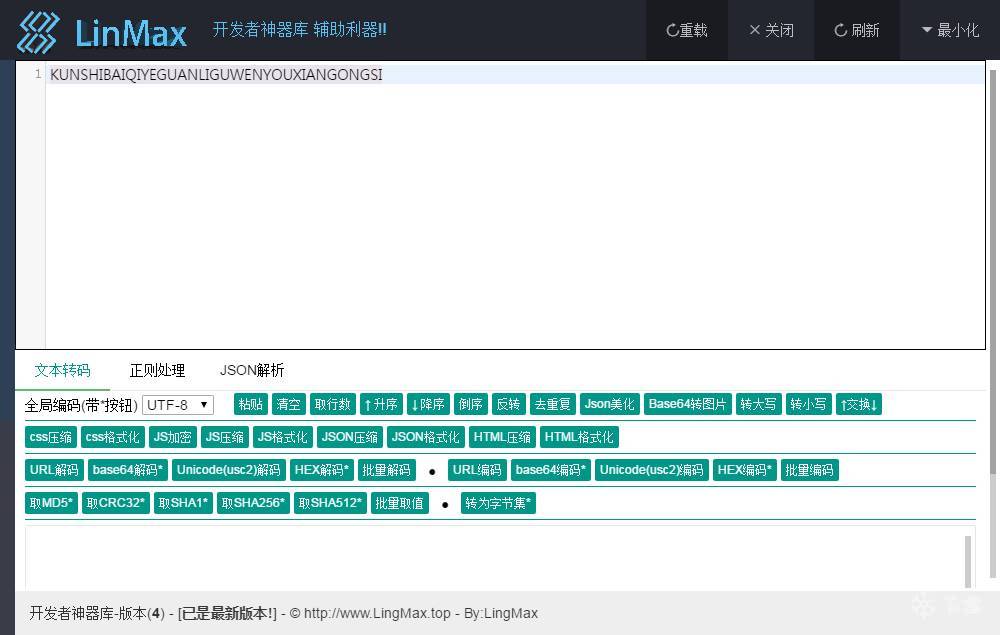Click the 刷新 refresh button

[x=857, y=30]
